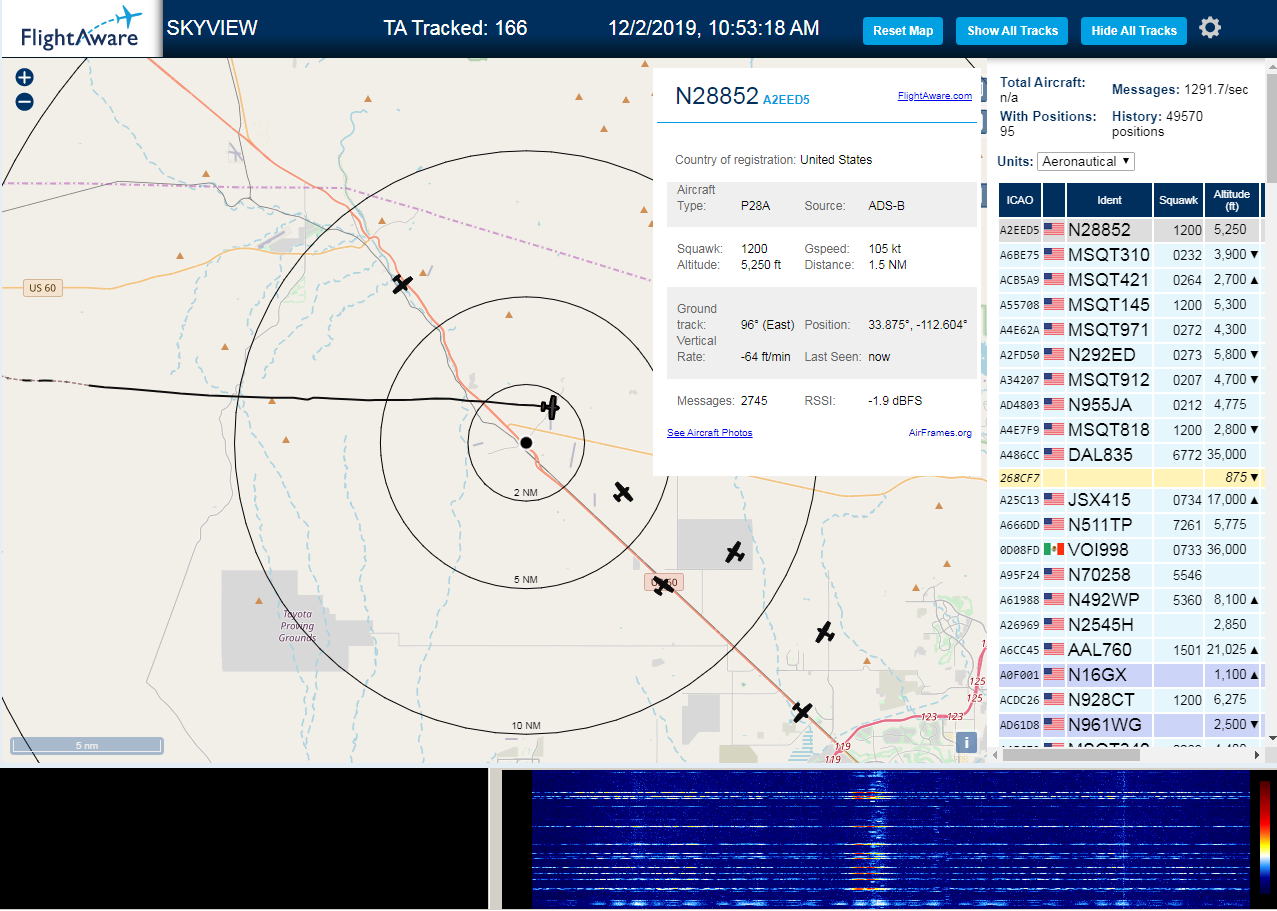Screen dimensions: 1277x911
Task: Select N70258 aircraft row
Action: click(x=1130, y=574)
